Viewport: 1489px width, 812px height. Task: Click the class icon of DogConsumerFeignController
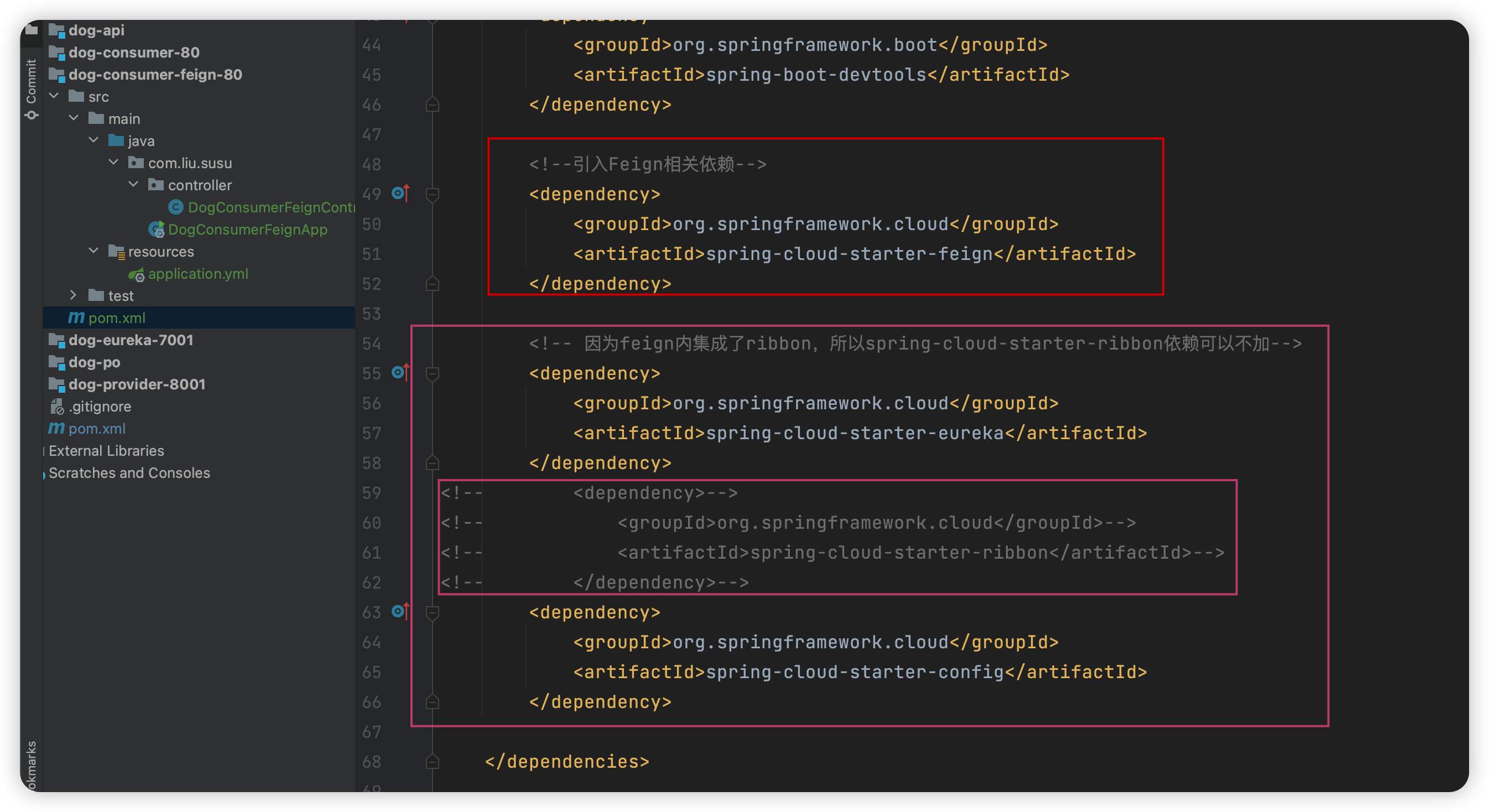point(176,207)
